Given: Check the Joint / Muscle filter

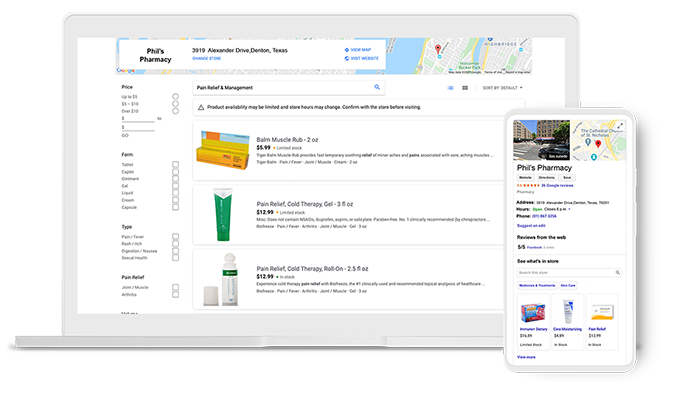Looking at the screenshot, I should click(x=175, y=287).
